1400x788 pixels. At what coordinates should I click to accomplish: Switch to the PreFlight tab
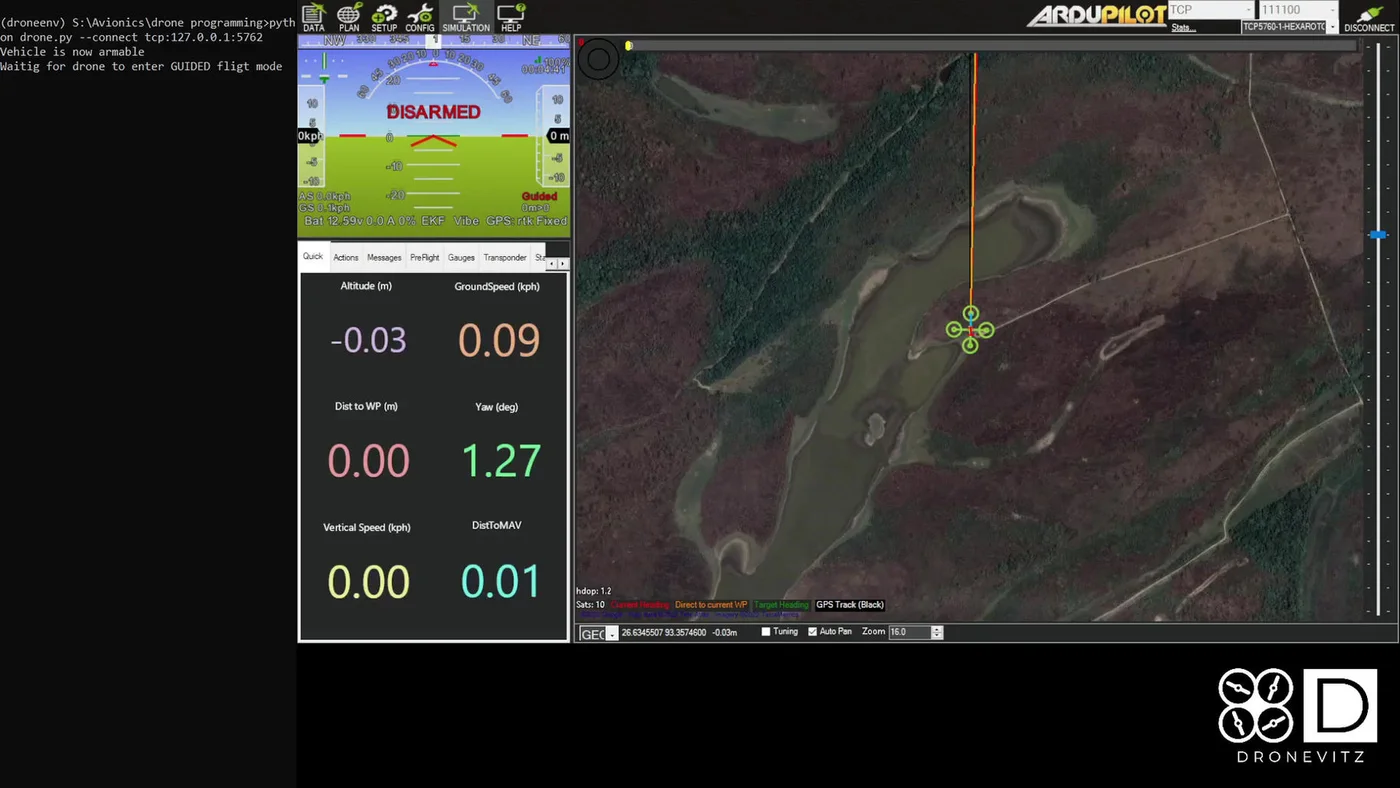(x=425, y=258)
